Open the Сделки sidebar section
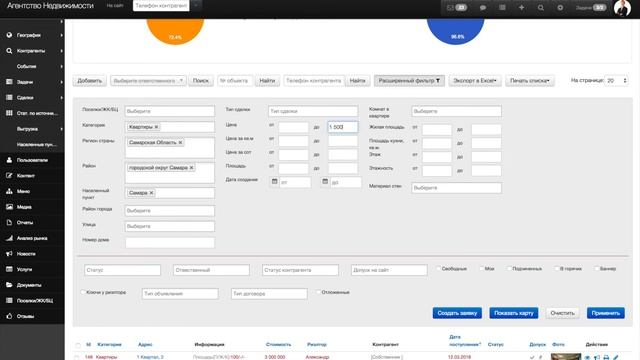 point(32,98)
